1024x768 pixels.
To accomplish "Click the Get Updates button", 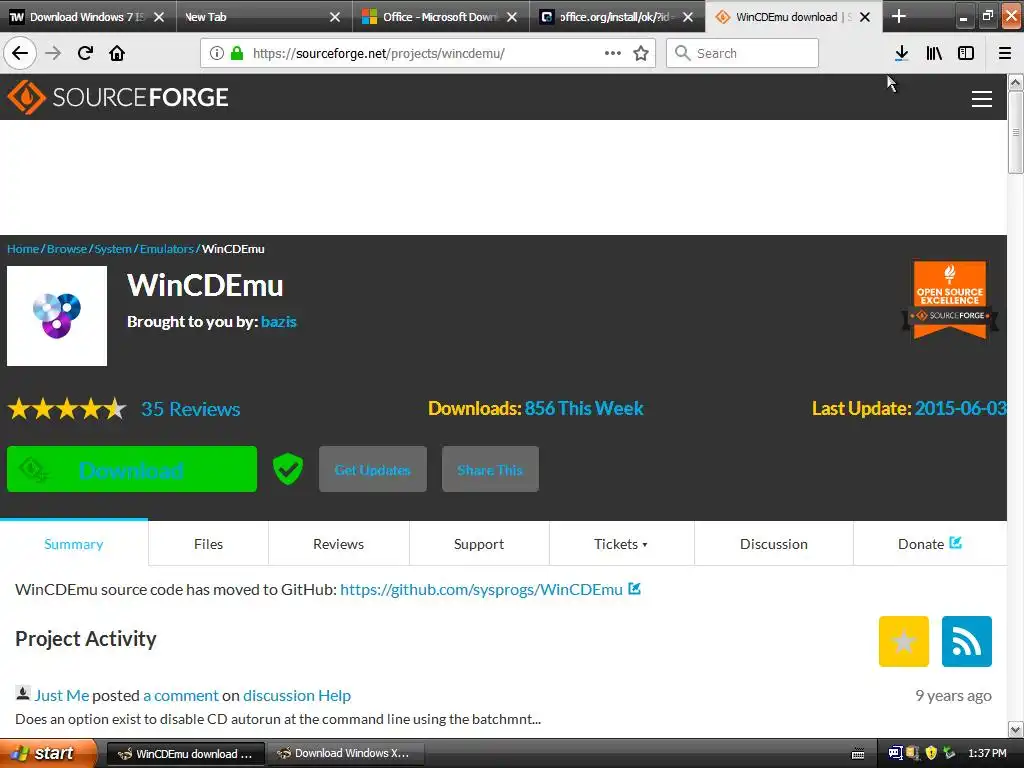I will tap(373, 469).
